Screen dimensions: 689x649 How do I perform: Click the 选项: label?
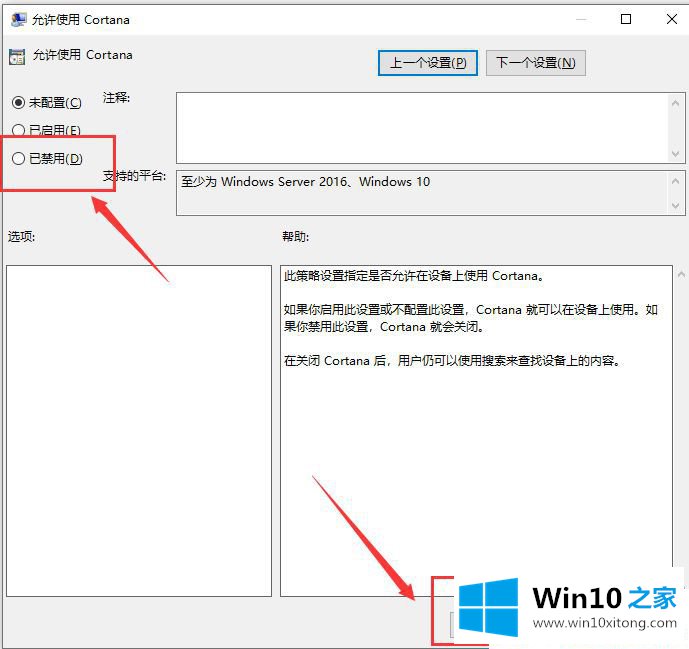pyautogui.click(x=22, y=236)
